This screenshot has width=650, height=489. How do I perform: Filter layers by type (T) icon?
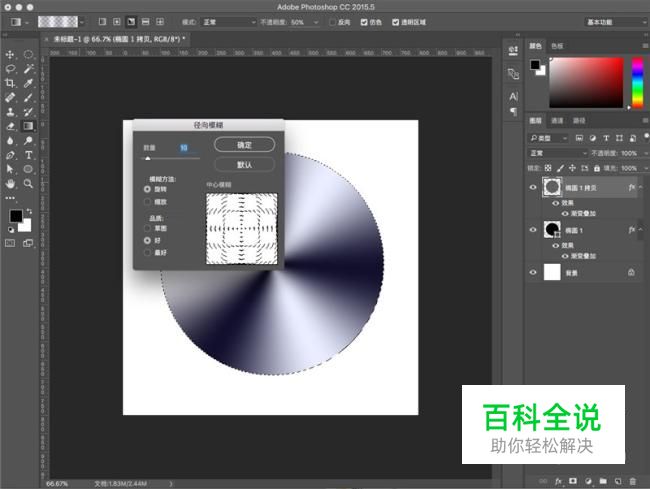pos(606,138)
